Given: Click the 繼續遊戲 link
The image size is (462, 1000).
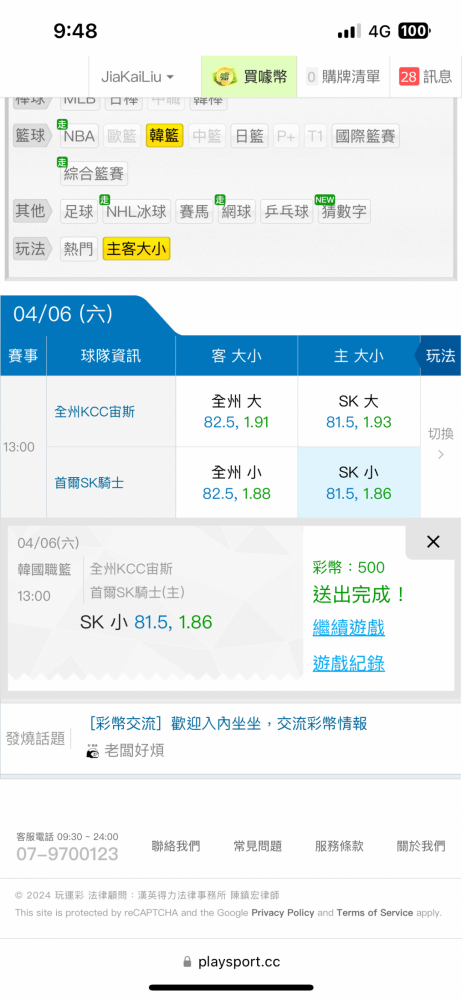Looking at the screenshot, I should pos(348,628).
